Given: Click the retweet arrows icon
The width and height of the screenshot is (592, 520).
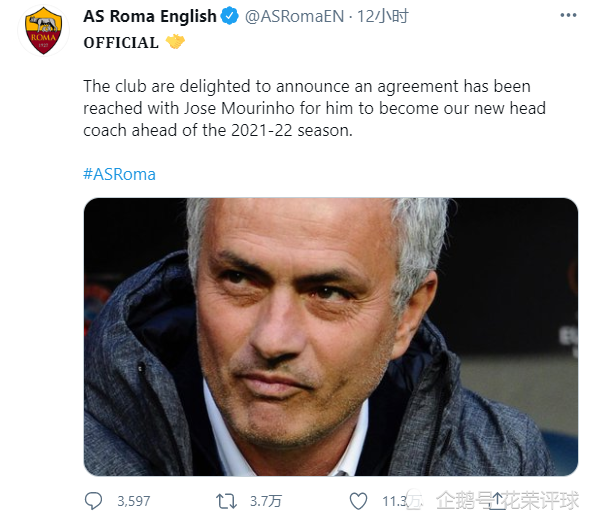Looking at the screenshot, I should (226, 501).
